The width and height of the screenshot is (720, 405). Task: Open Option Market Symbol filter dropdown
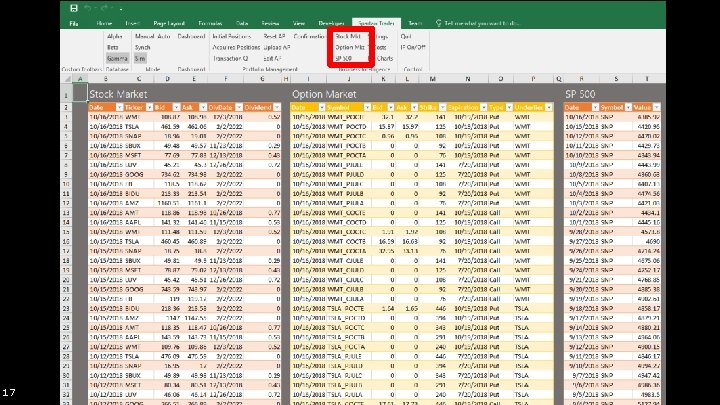click(367, 107)
